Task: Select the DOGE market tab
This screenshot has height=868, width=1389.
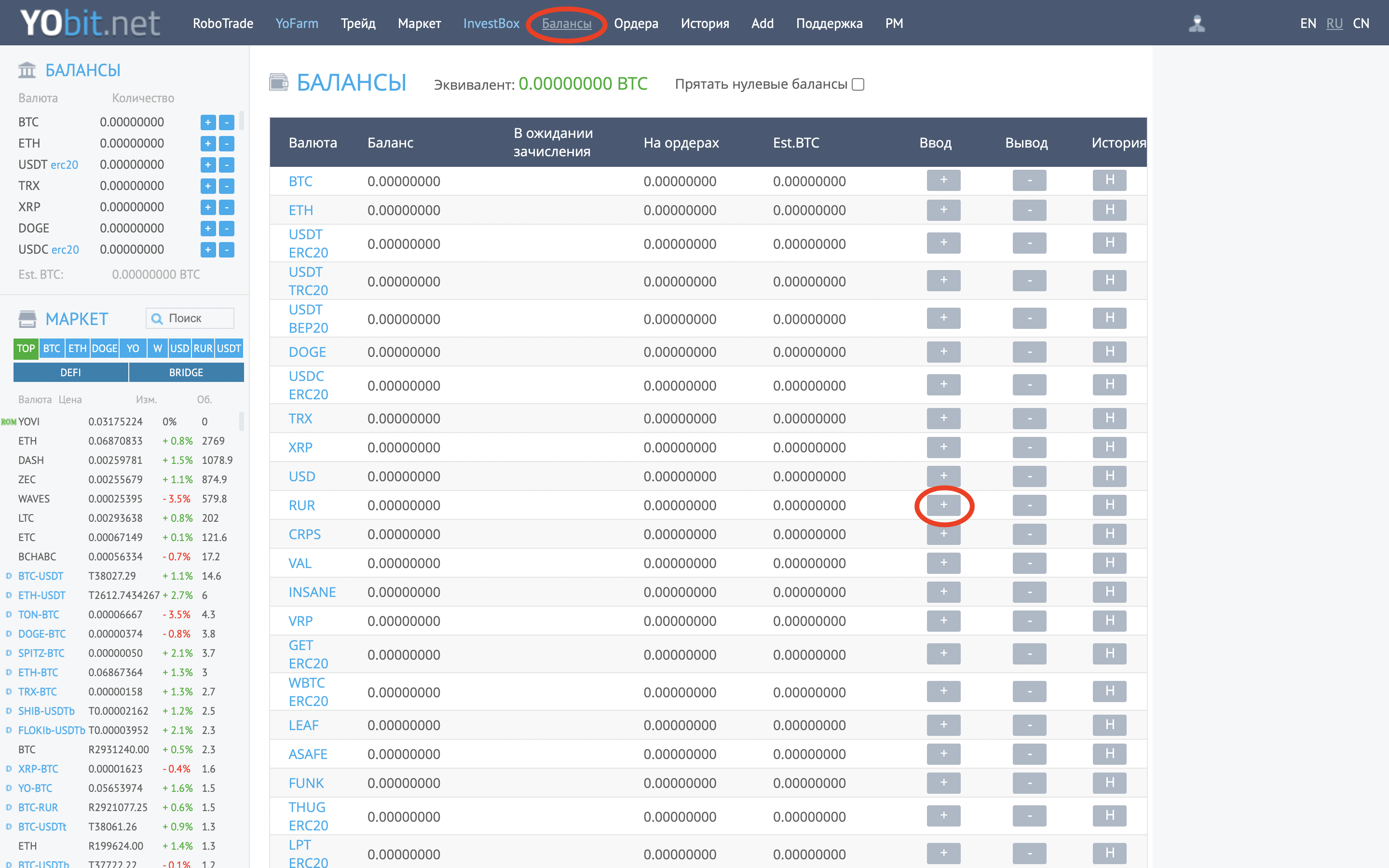Action: 105,349
